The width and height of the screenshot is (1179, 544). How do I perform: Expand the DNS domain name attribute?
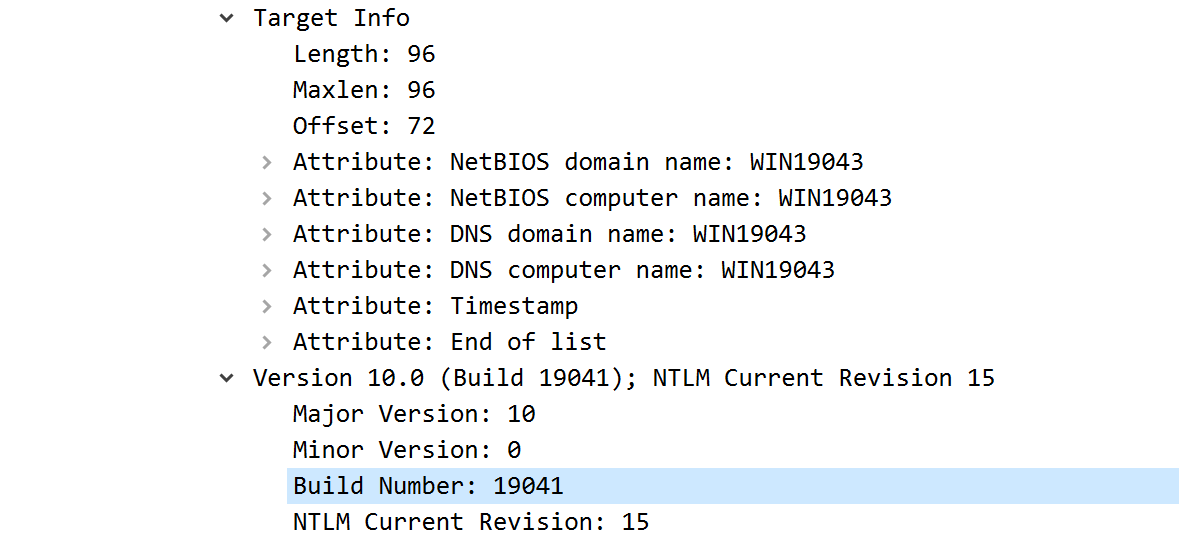[x=267, y=234]
